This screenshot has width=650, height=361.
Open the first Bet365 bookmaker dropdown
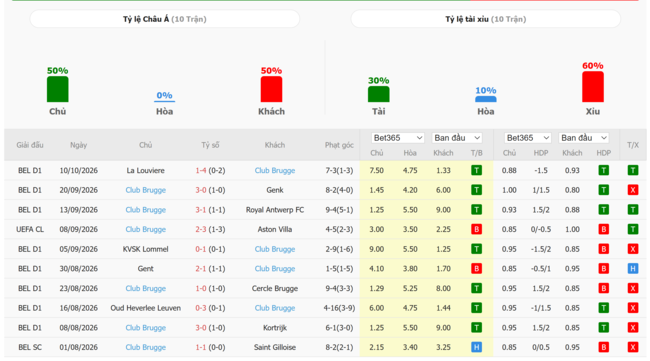click(398, 138)
